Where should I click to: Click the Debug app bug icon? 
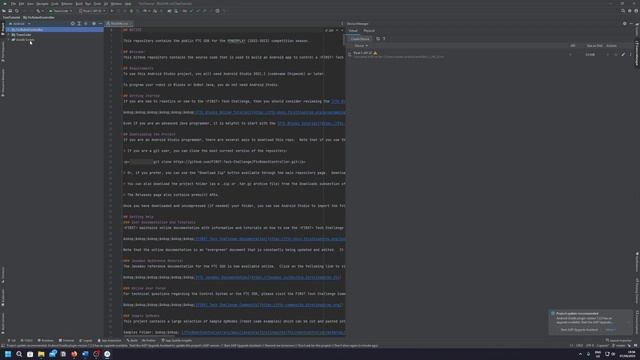pos(131,11)
